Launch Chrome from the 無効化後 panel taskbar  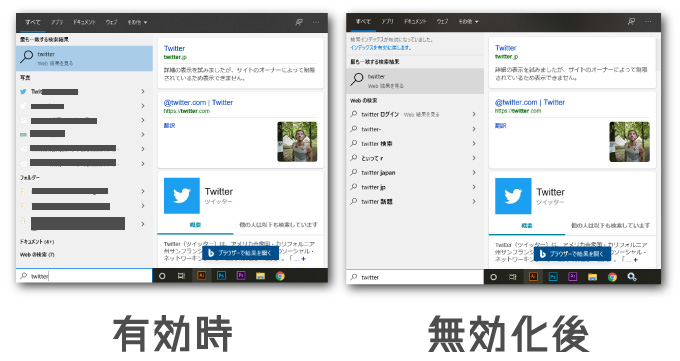tap(612, 277)
